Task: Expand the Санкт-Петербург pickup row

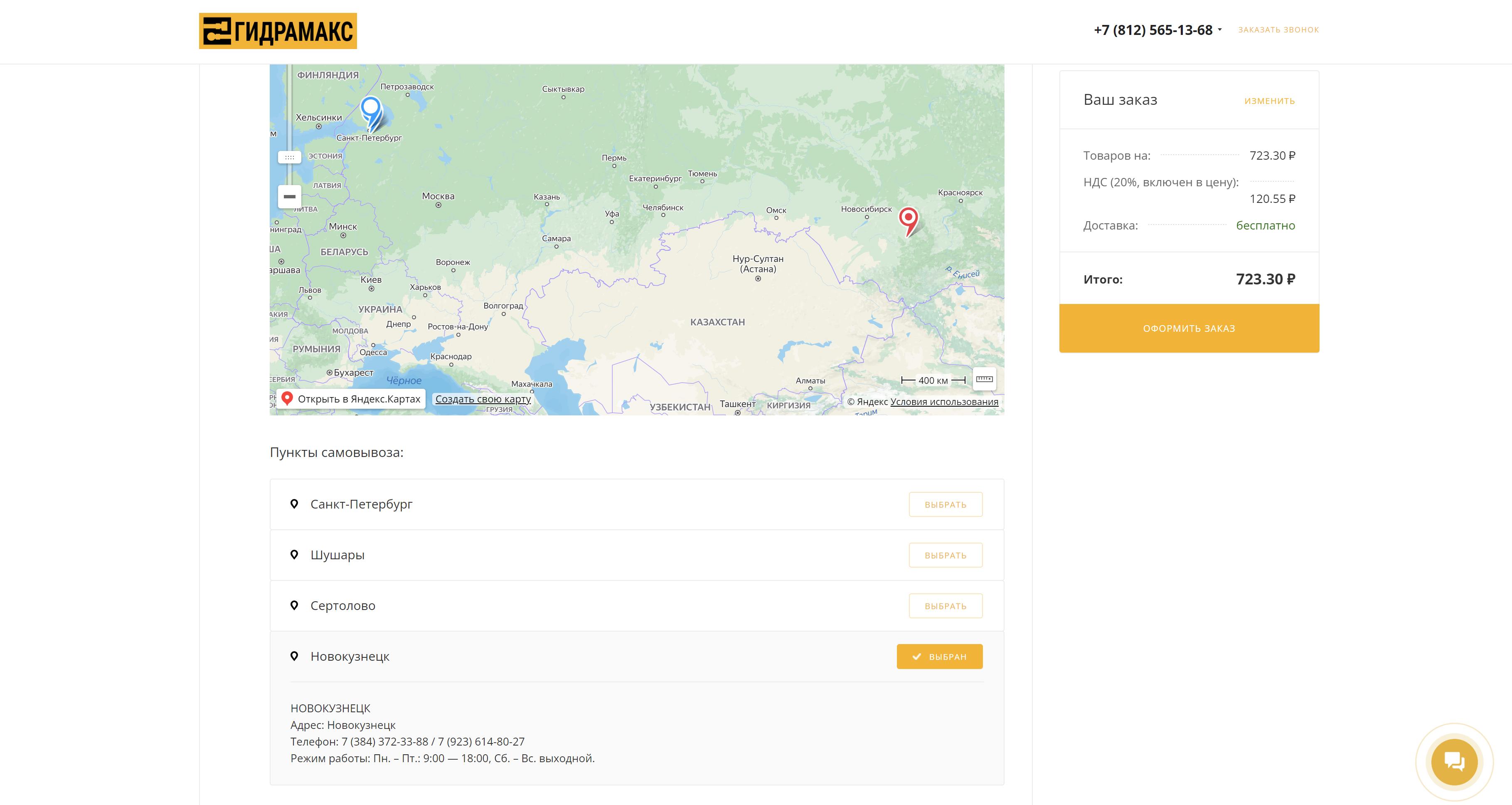Action: 362,504
